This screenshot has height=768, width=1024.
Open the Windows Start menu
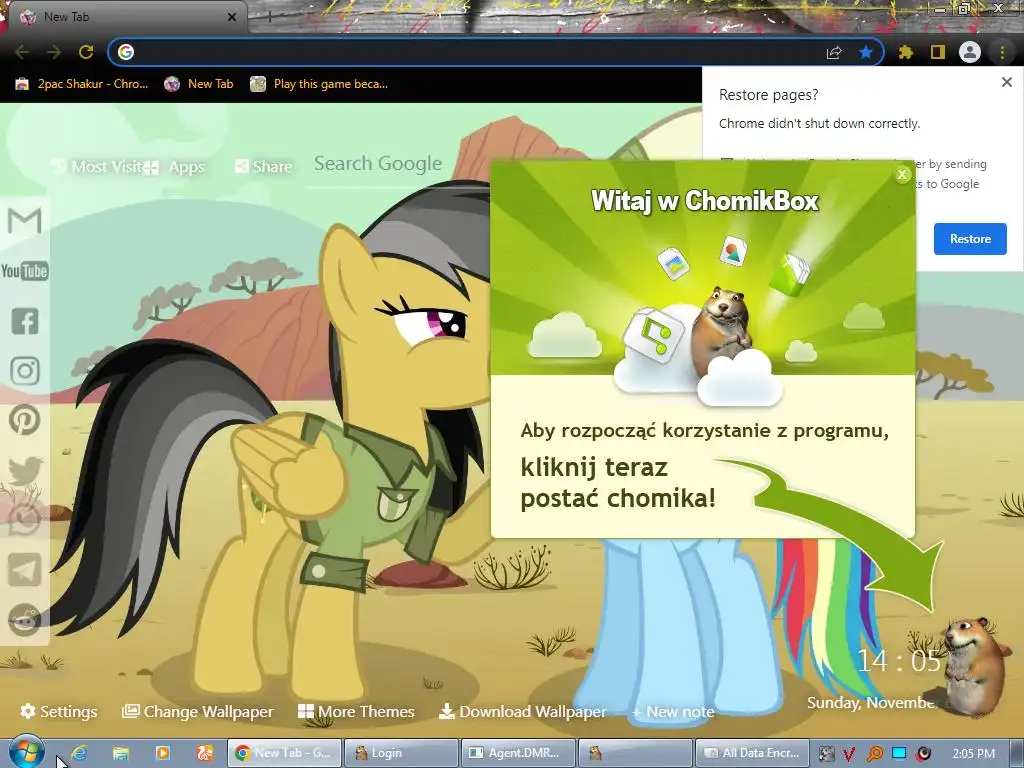[25, 752]
